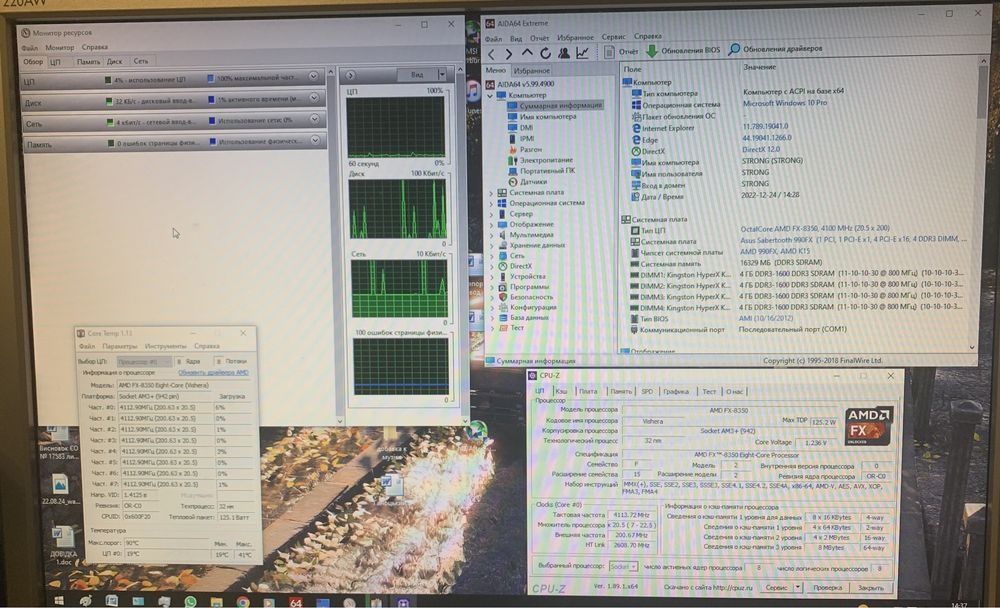Screen dimensions: 1000x608
Task: Expand Сеть section in Resource Monitor
Action: [x=314, y=119]
